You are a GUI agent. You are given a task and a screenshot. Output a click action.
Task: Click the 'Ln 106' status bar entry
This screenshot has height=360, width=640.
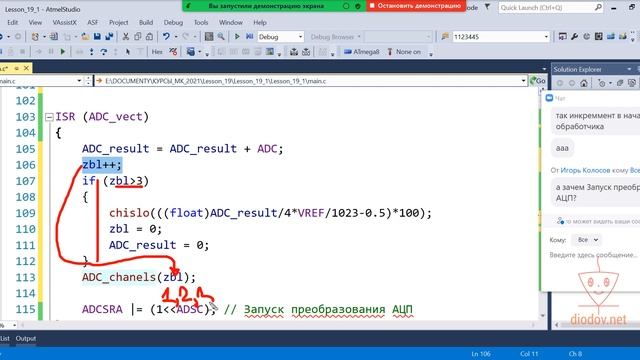tap(481, 354)
